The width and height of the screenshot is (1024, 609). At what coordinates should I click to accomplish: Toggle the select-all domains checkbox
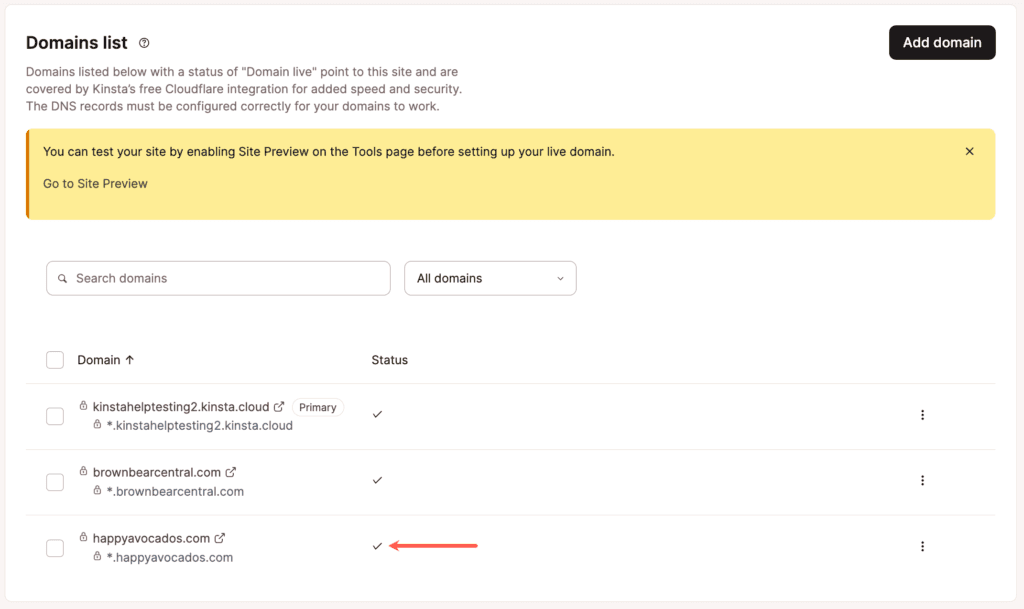tap(55, 360)
